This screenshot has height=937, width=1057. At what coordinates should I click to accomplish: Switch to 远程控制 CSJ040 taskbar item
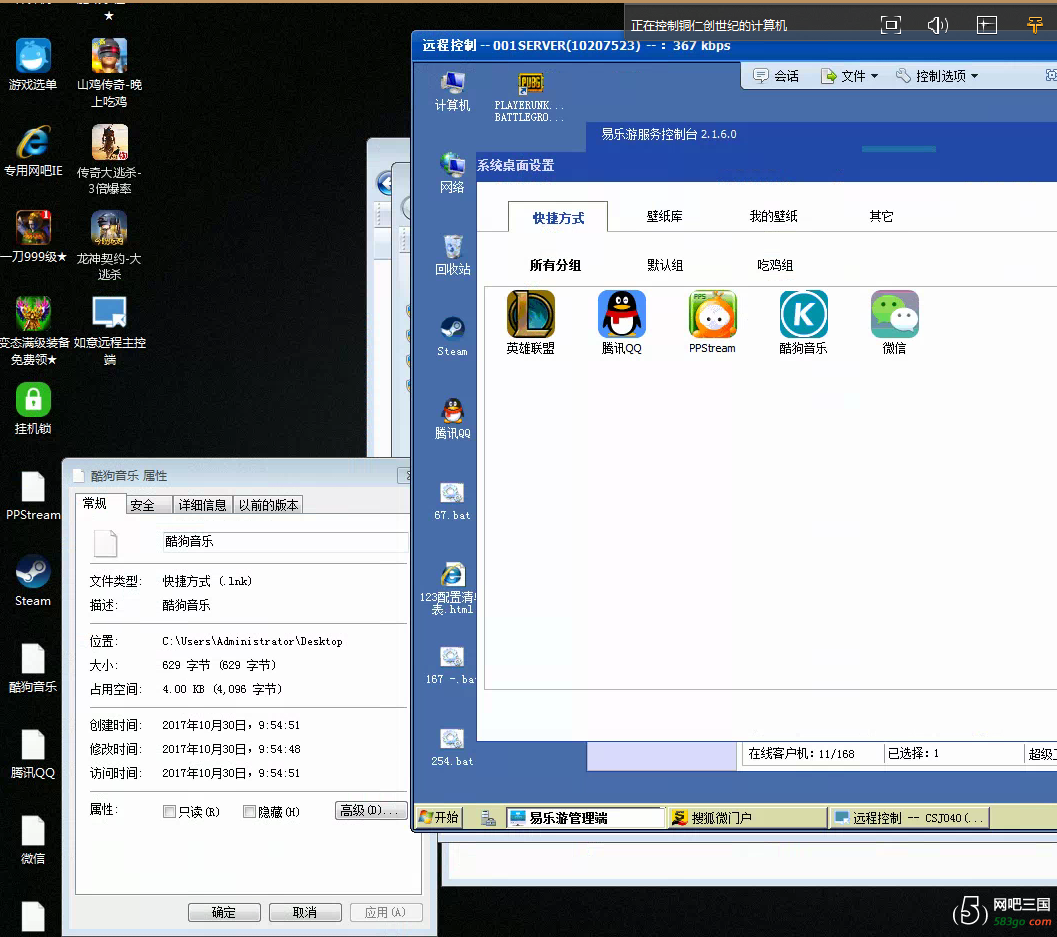910,818
